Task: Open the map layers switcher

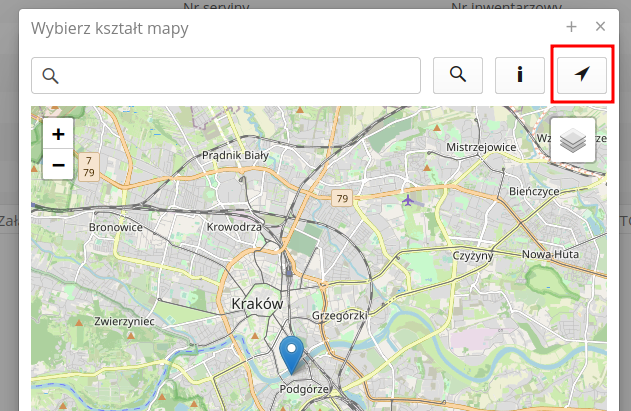Action: (x=572, y=141)
